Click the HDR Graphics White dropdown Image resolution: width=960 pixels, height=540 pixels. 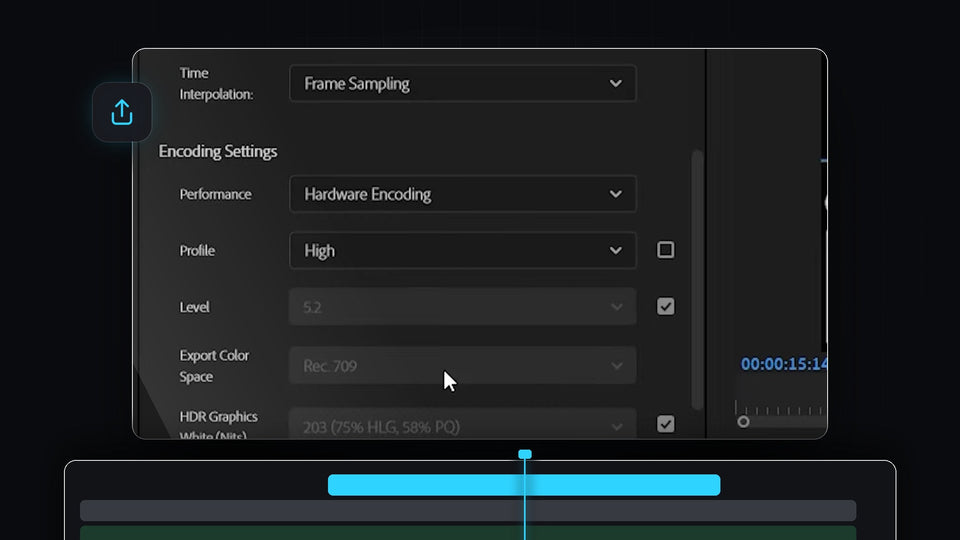(463, 423)
